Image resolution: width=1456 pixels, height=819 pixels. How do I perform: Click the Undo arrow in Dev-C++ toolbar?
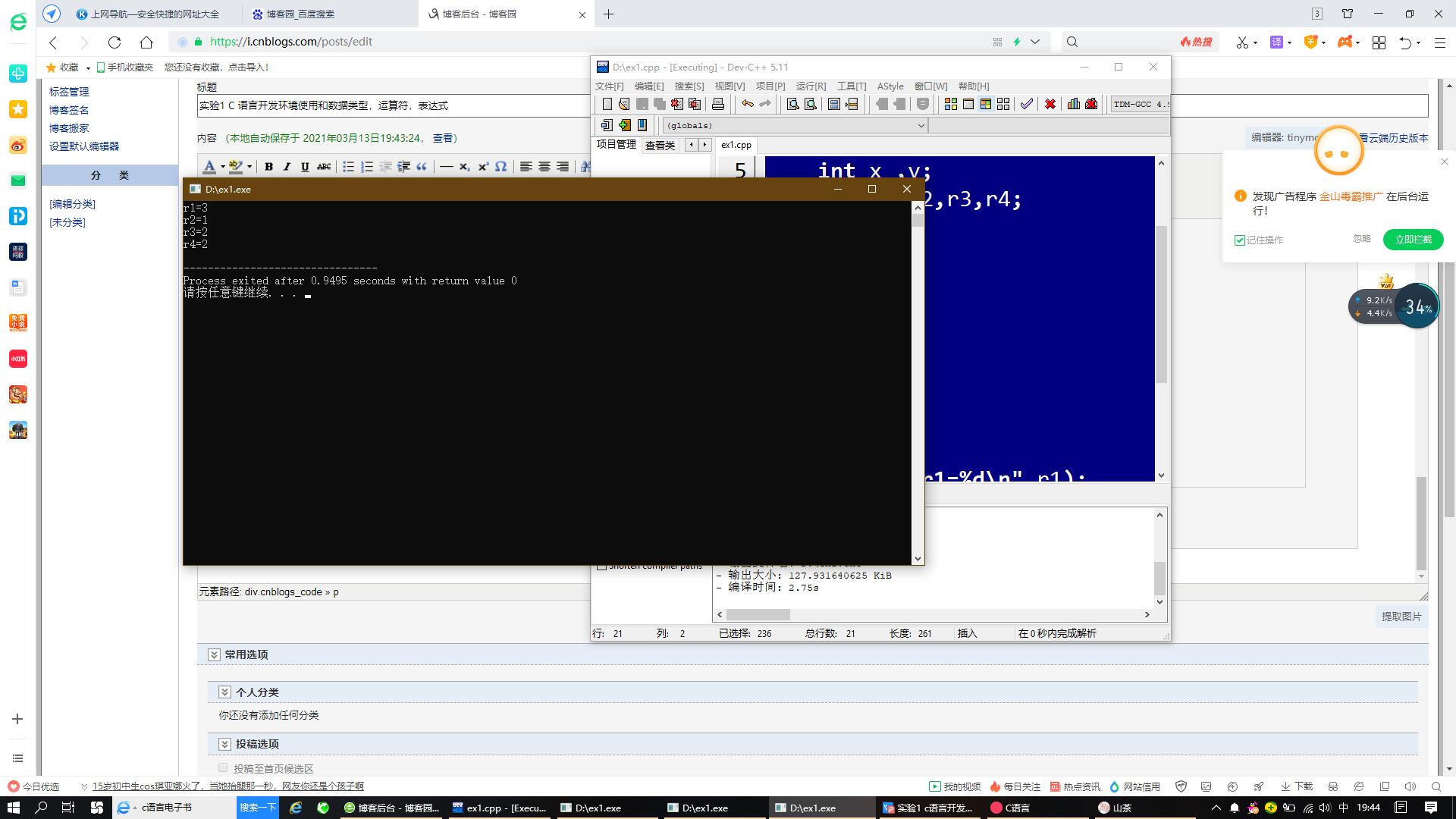(x=748, y=104)
